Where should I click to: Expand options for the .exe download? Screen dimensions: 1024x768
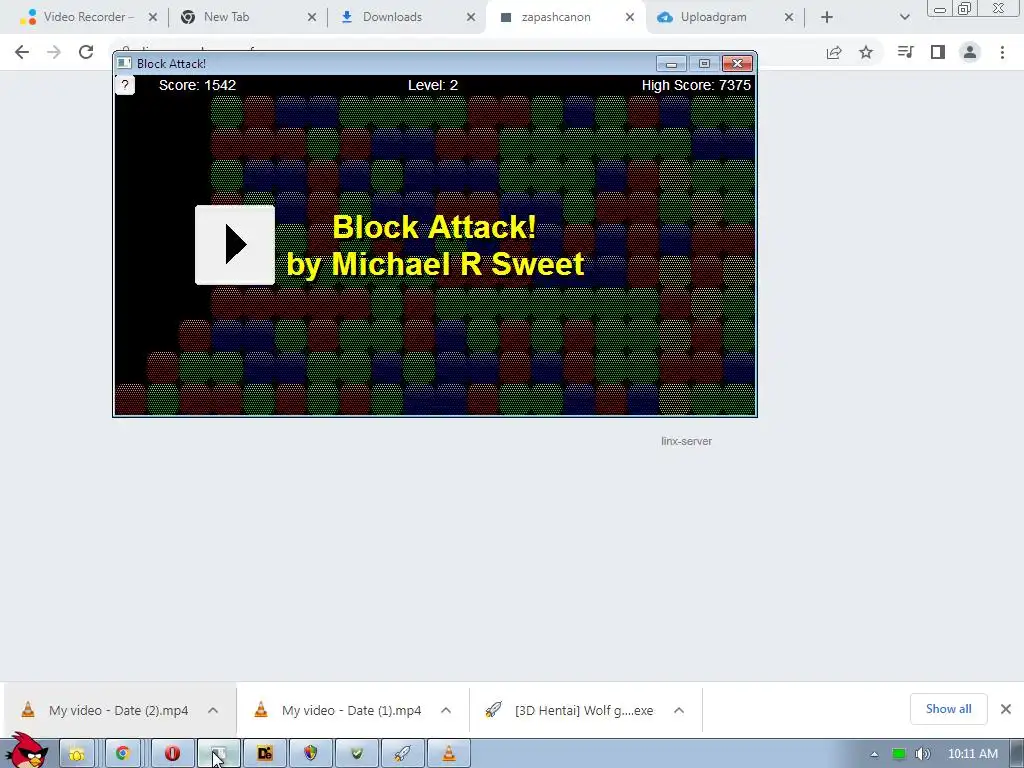pyautogui.click(x=679, y=710)
